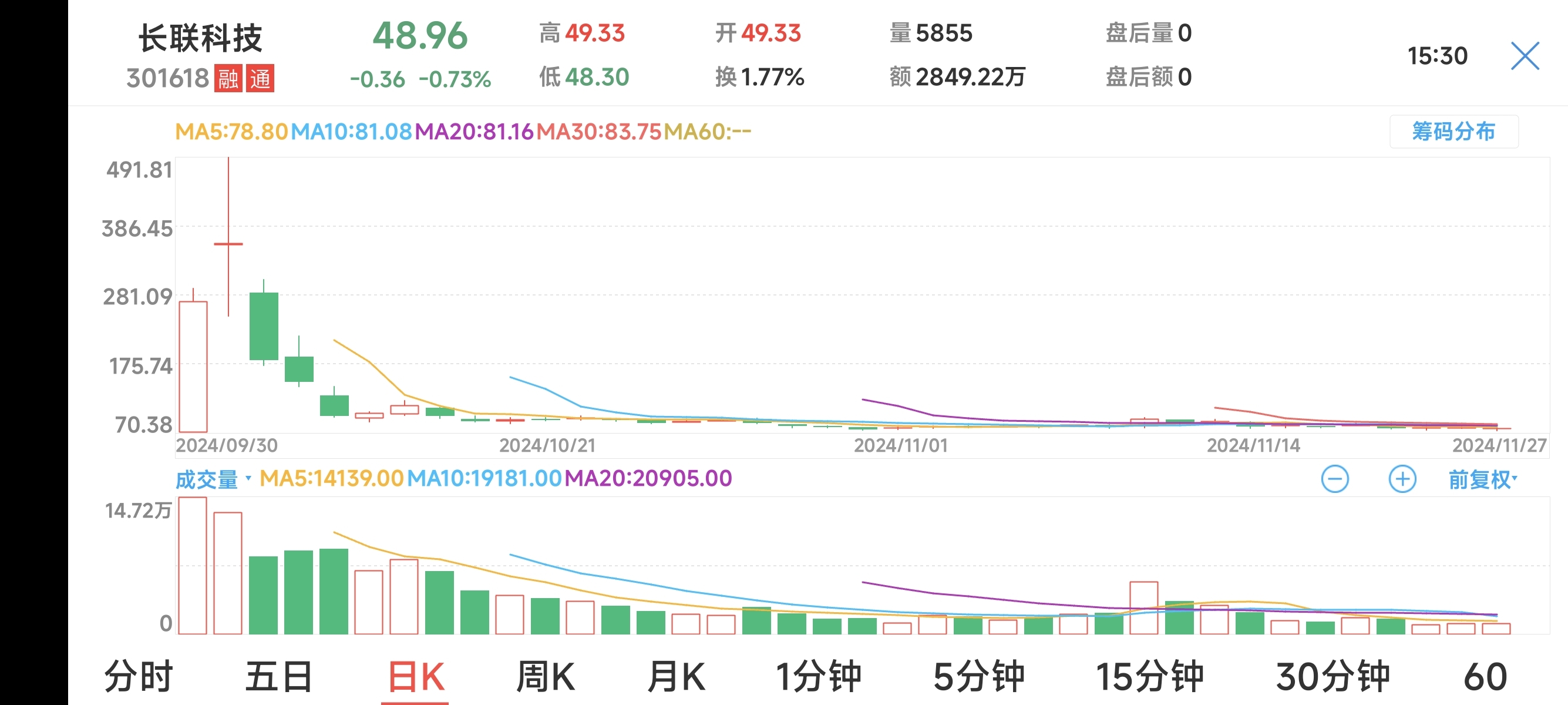Select the 1分钟 one-minute chart tab
The height and width of the screenshot is (705, 1568).
(x=818, y=676)
